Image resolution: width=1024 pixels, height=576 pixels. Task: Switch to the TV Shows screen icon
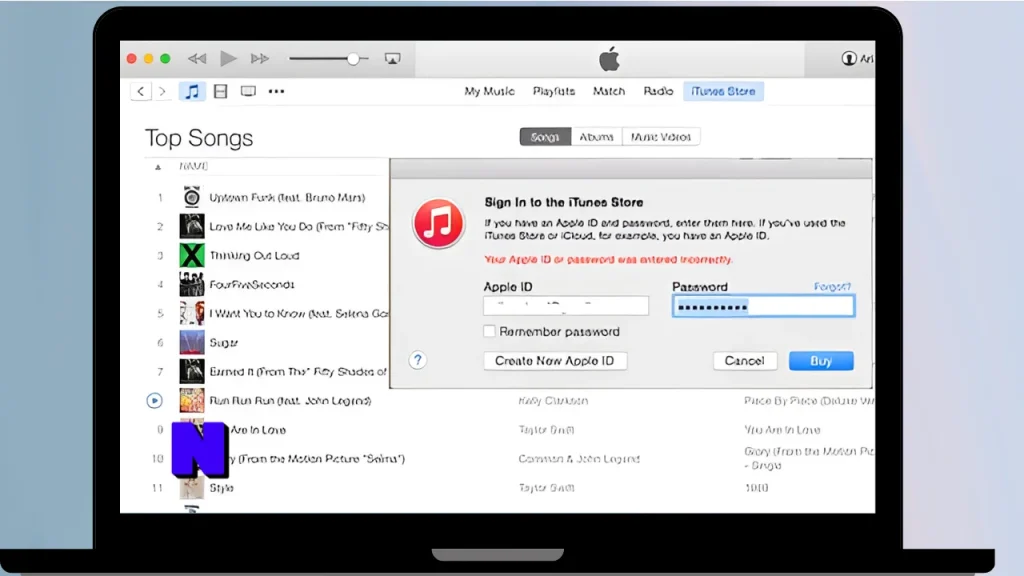[x=248, y=91]
